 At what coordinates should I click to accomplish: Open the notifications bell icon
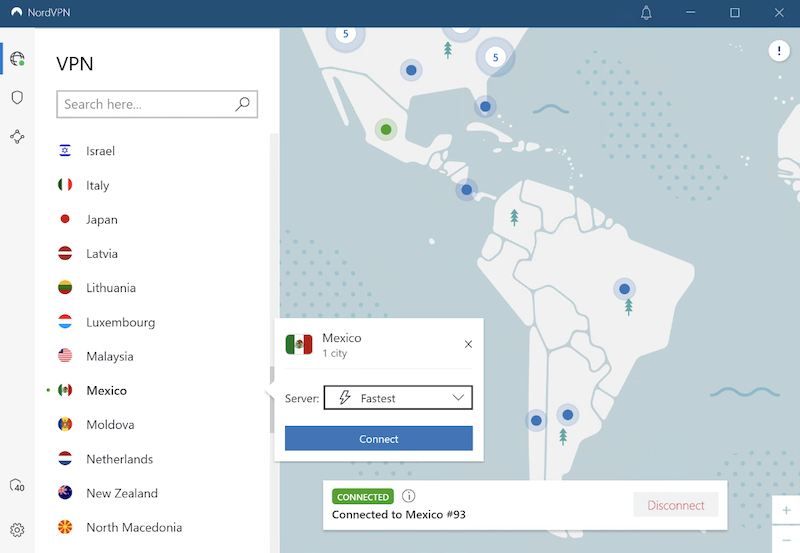646,13
